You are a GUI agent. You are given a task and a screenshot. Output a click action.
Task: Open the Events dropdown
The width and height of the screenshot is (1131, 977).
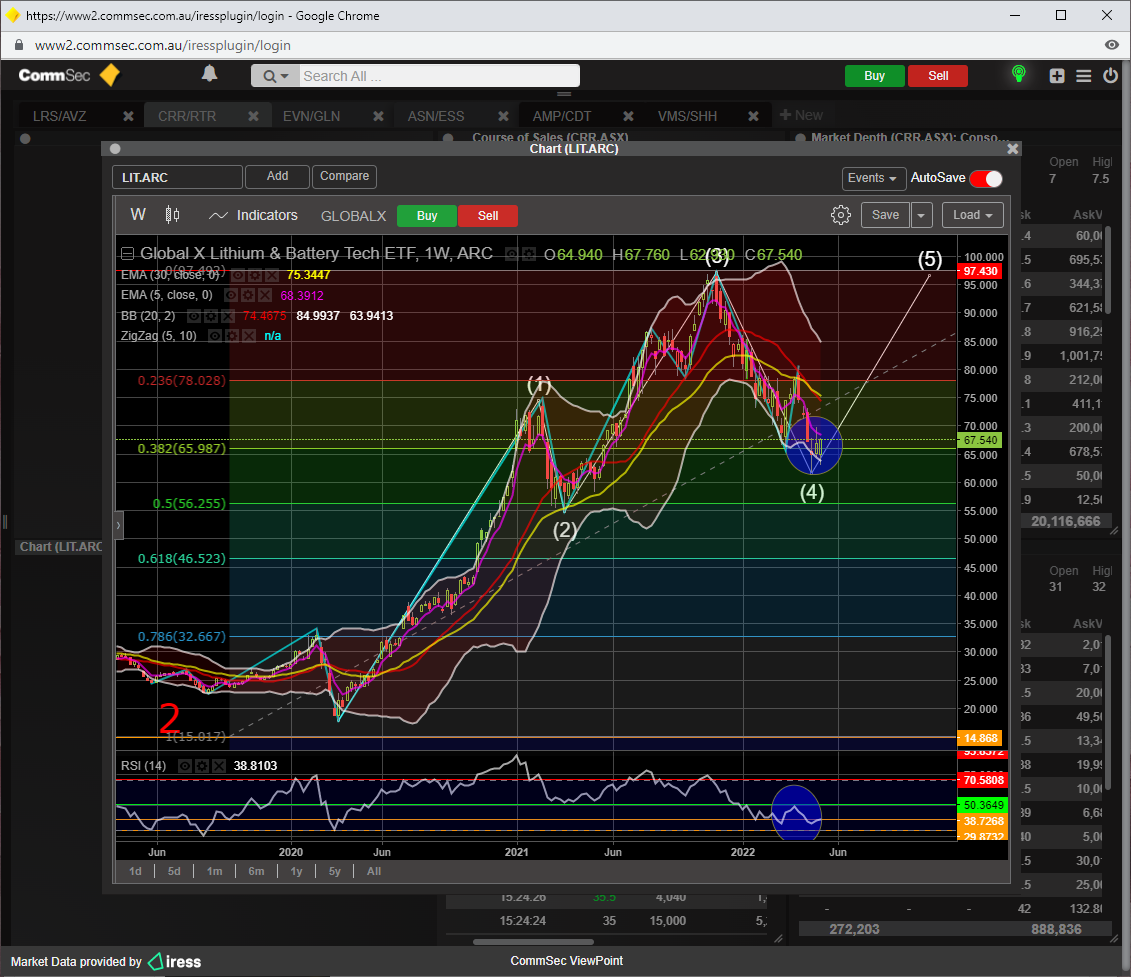[x=873, y=178]
